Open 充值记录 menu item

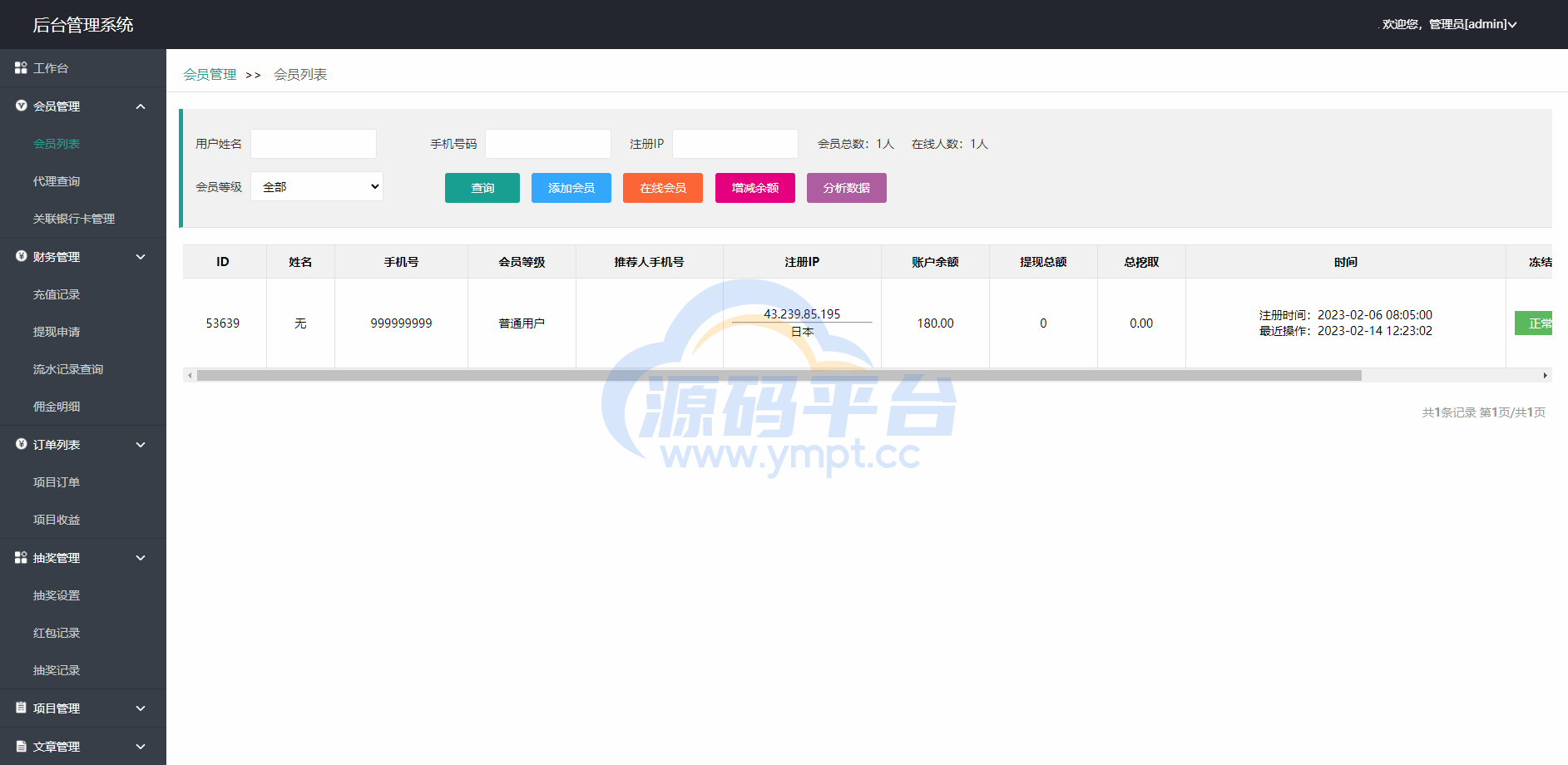(83, 294)
